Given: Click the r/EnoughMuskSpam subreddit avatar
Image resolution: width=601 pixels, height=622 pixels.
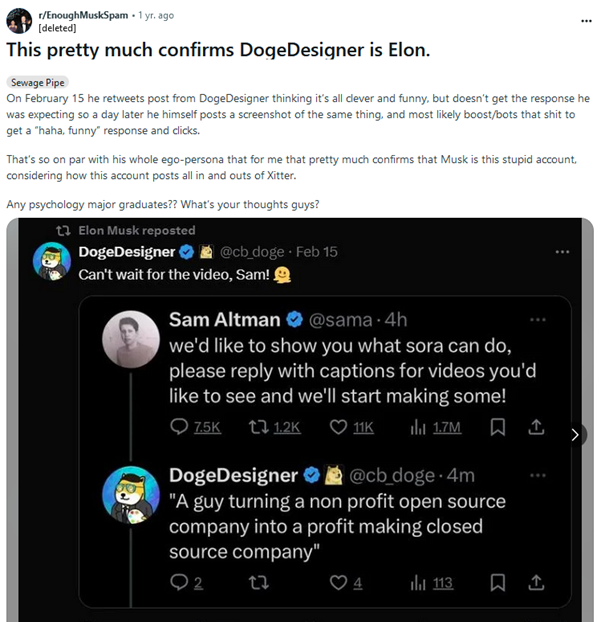Looking at the screenshot, I should 18,23.
